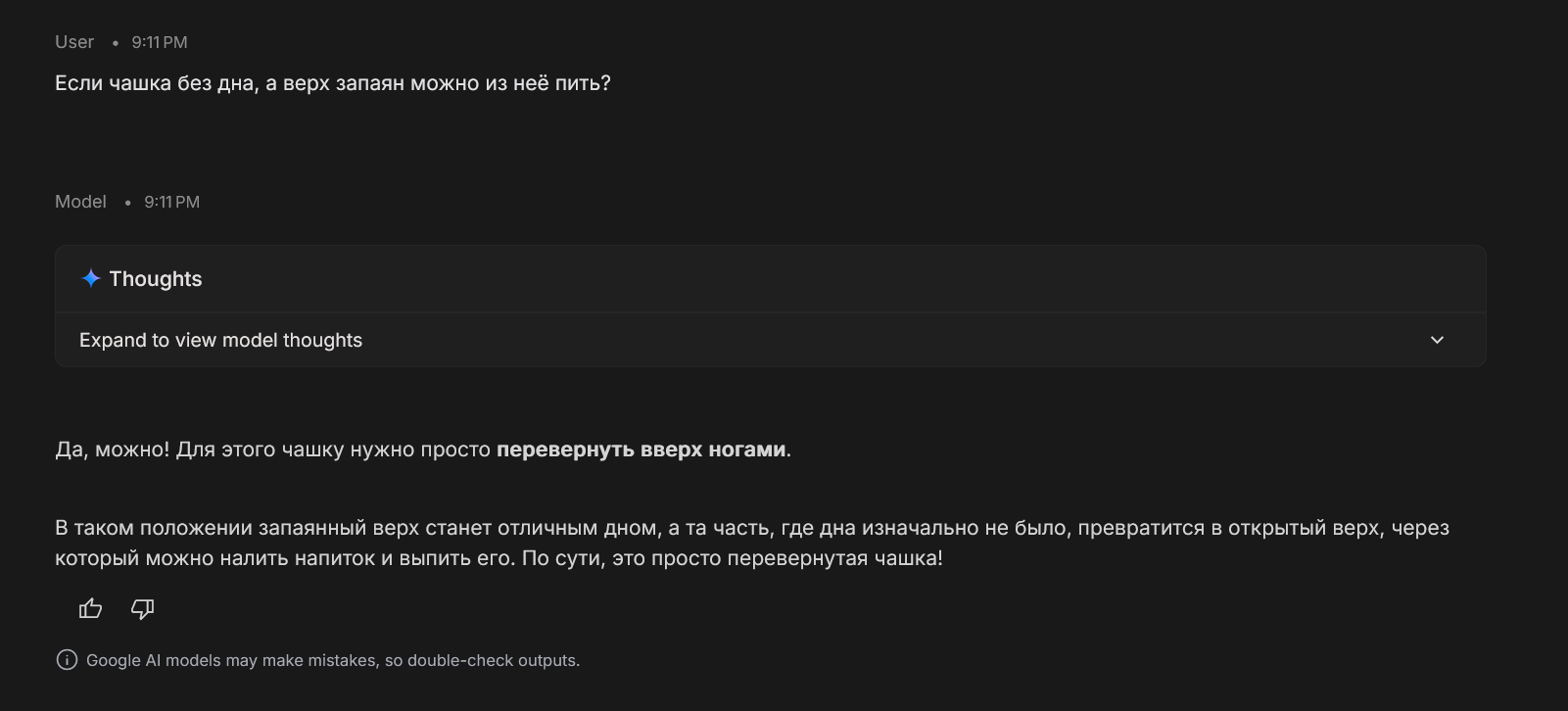Click the dot separator after "Model"

pos(127,203)
